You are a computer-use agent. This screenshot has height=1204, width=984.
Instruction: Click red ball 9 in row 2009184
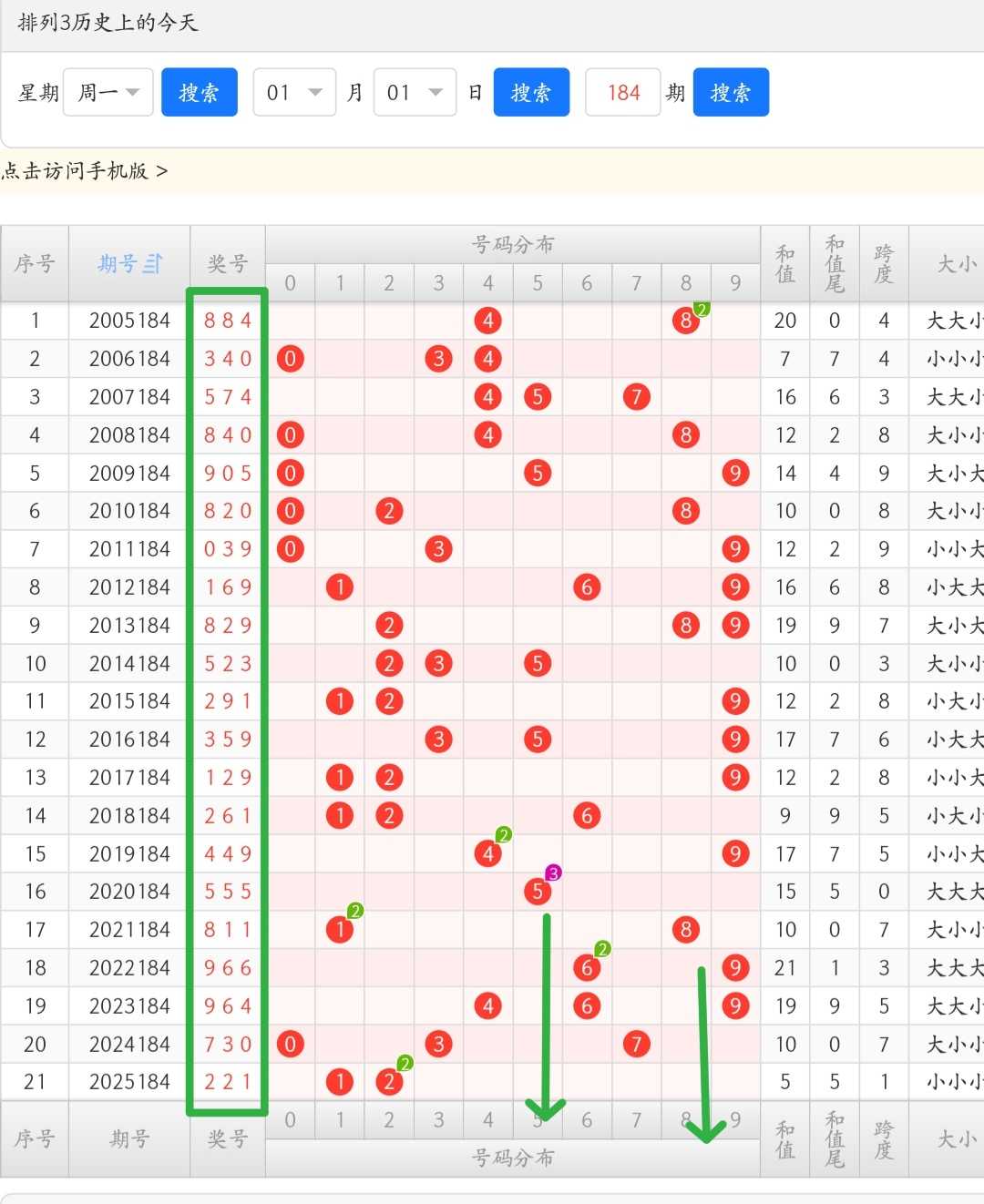735,473
